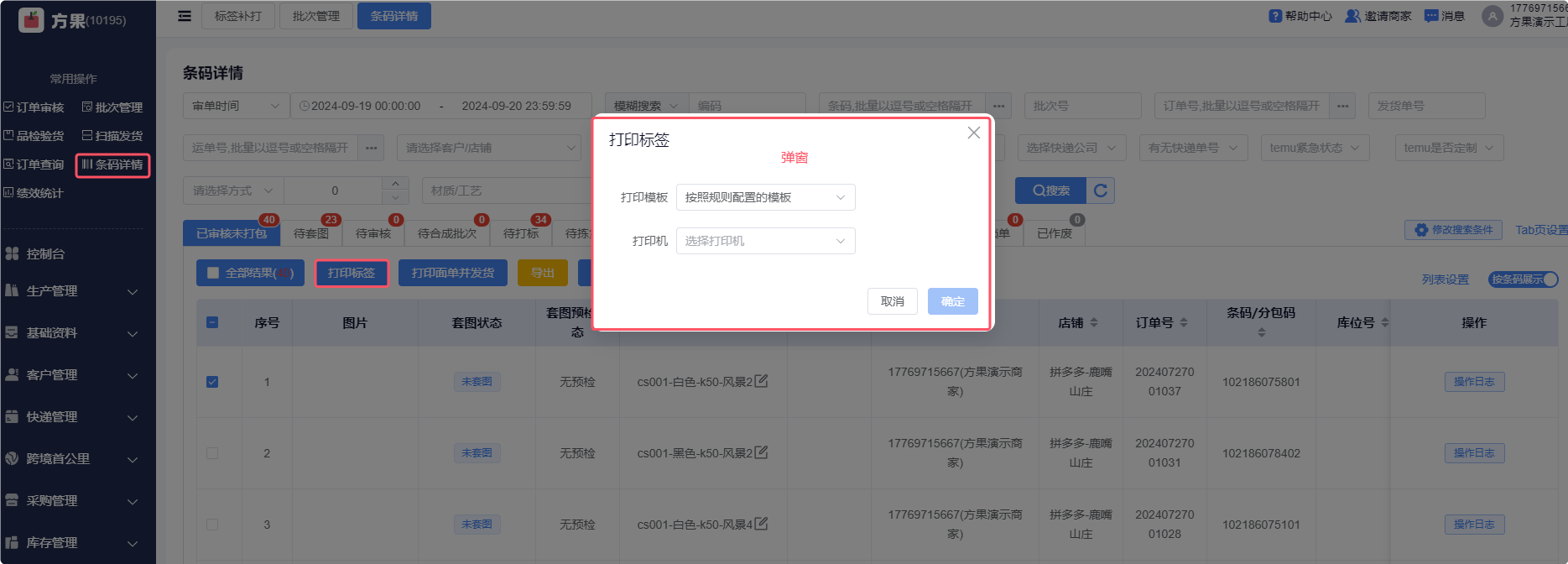
Task: Click the 打印标签 button
Action: click(x=352, y=273)
